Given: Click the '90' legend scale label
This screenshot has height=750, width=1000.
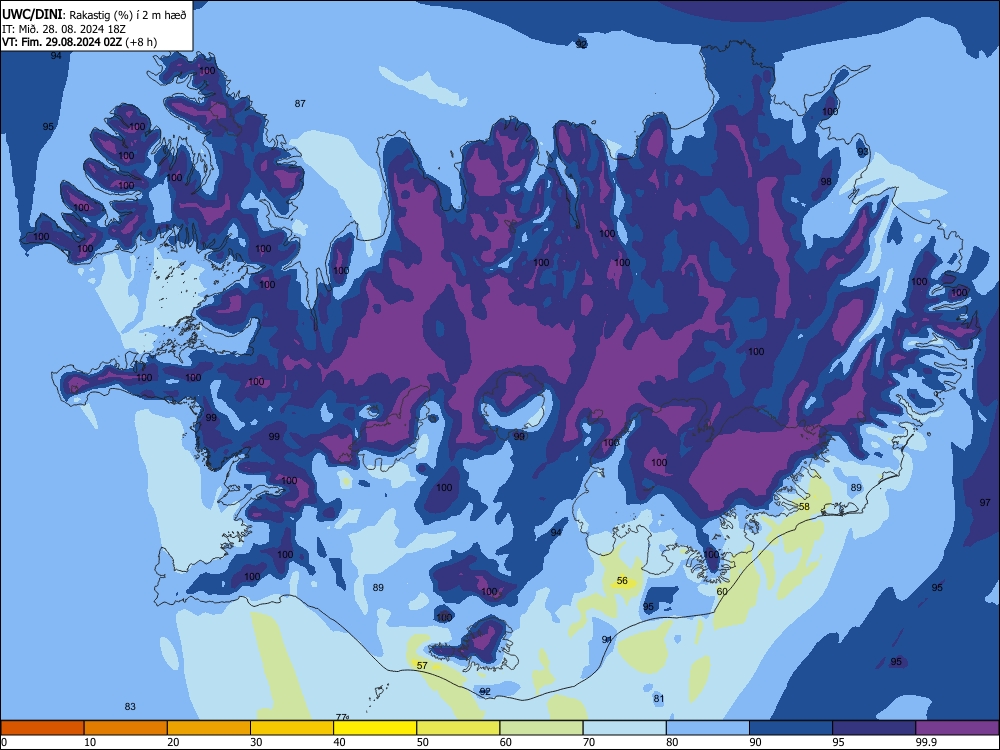Looking at the screenshot, I should click(x=755, y=742).
